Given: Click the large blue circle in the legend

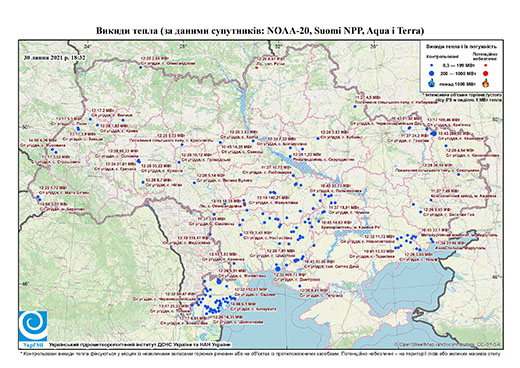Looking at the screenshot, I should coord(432,73).
